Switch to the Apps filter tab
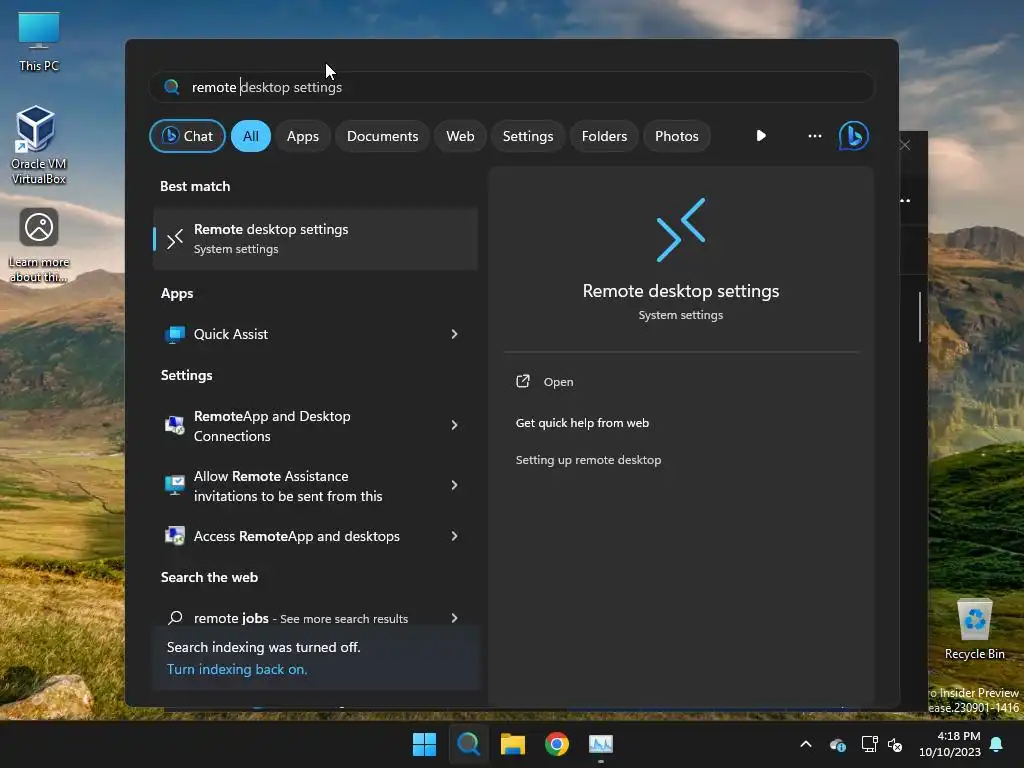 (x=302, y=136)
